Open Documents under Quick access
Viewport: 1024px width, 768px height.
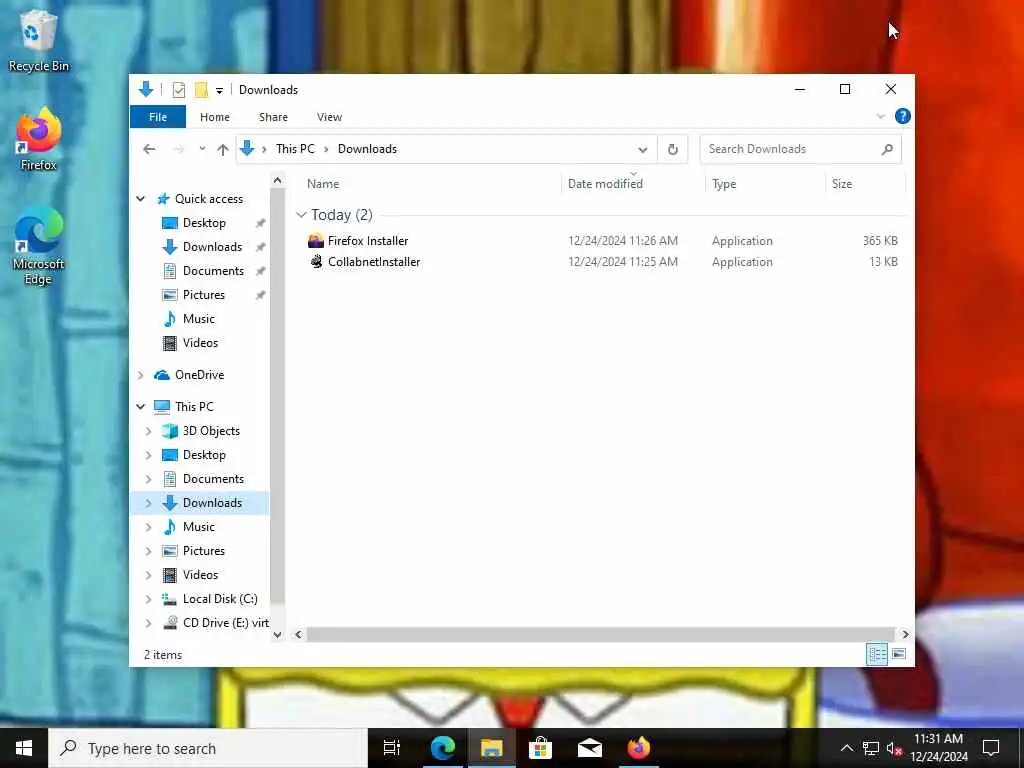(x=213, y=271)
